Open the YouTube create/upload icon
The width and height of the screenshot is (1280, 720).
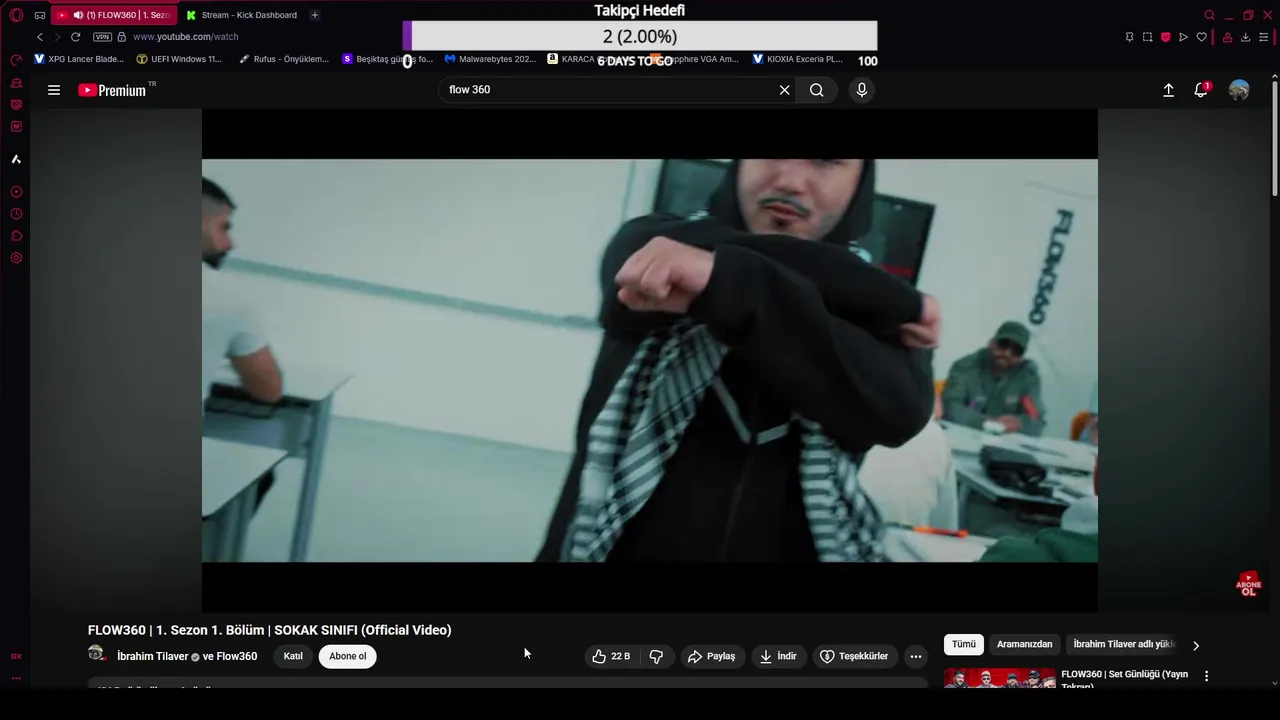1168,90
